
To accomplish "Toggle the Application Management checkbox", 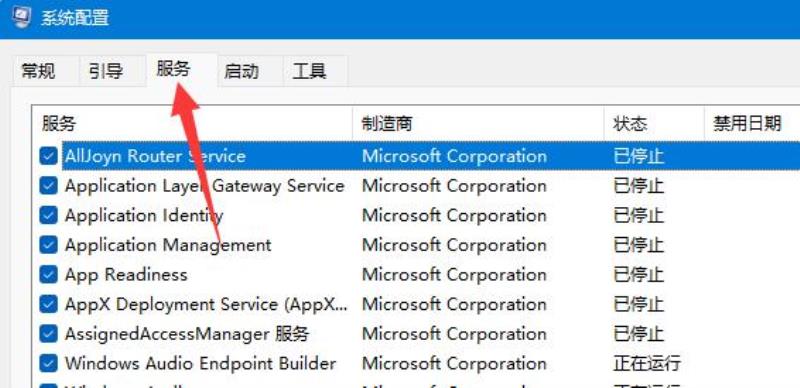I will (x=48, y=245).
